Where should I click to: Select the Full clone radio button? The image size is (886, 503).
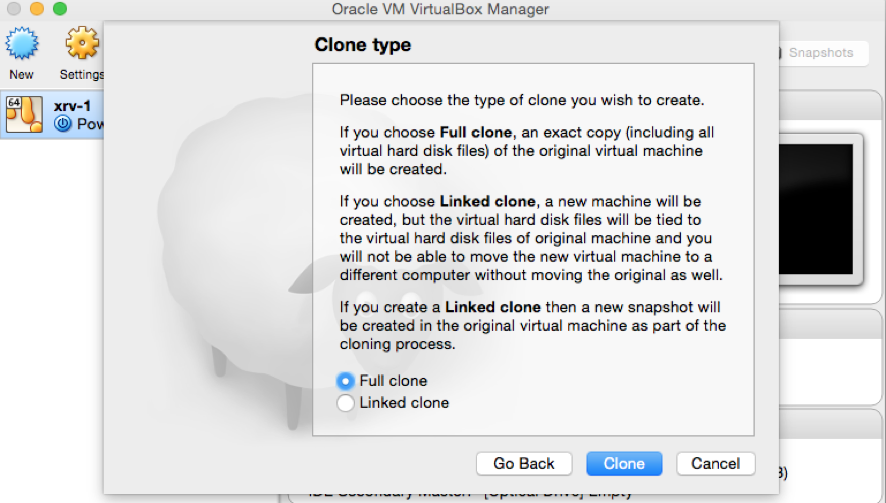tap(345, 381)
